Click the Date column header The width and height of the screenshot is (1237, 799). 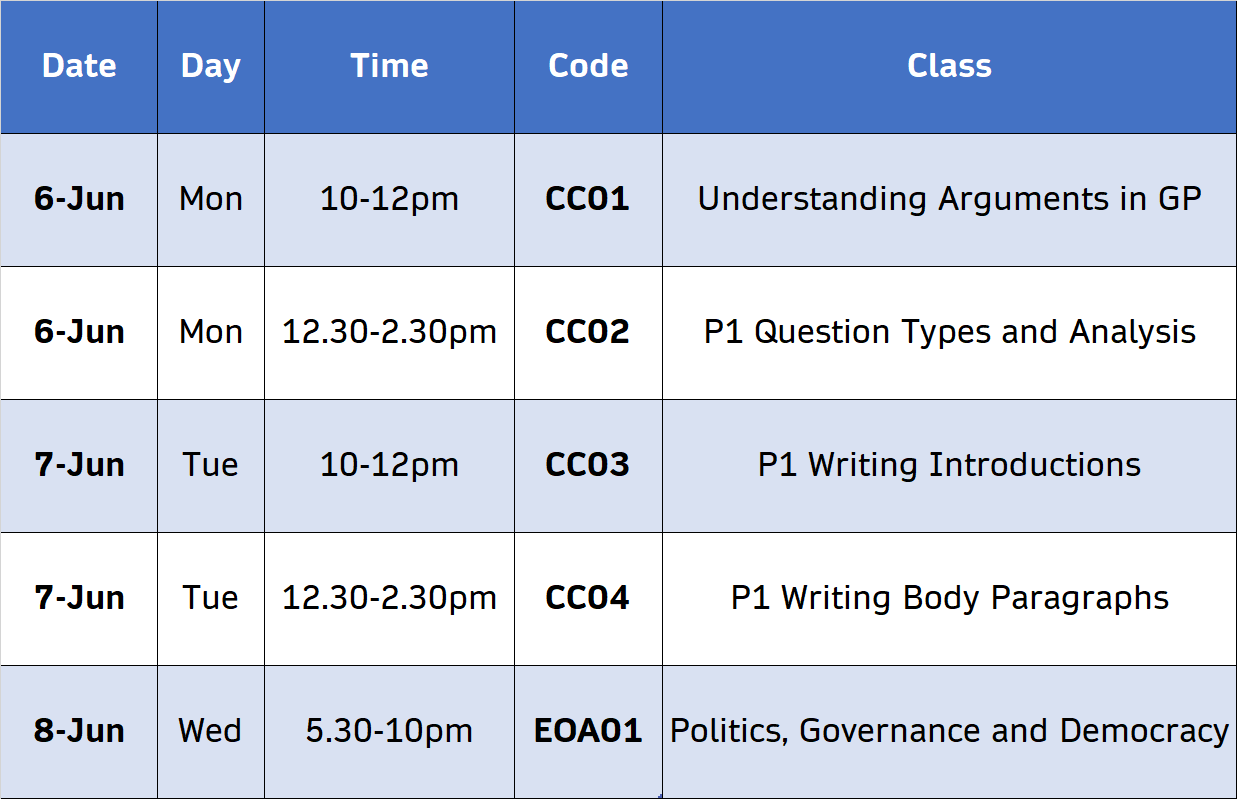79,66
